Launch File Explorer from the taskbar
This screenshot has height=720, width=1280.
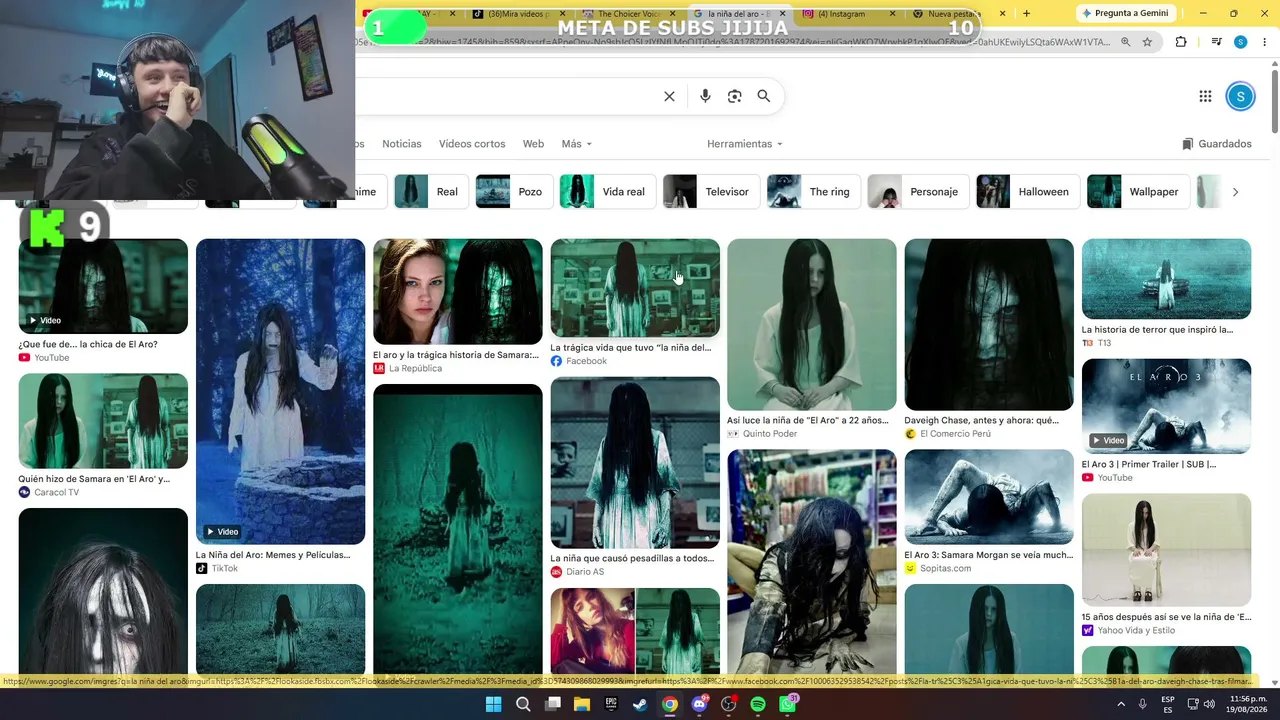click(582, 704)
